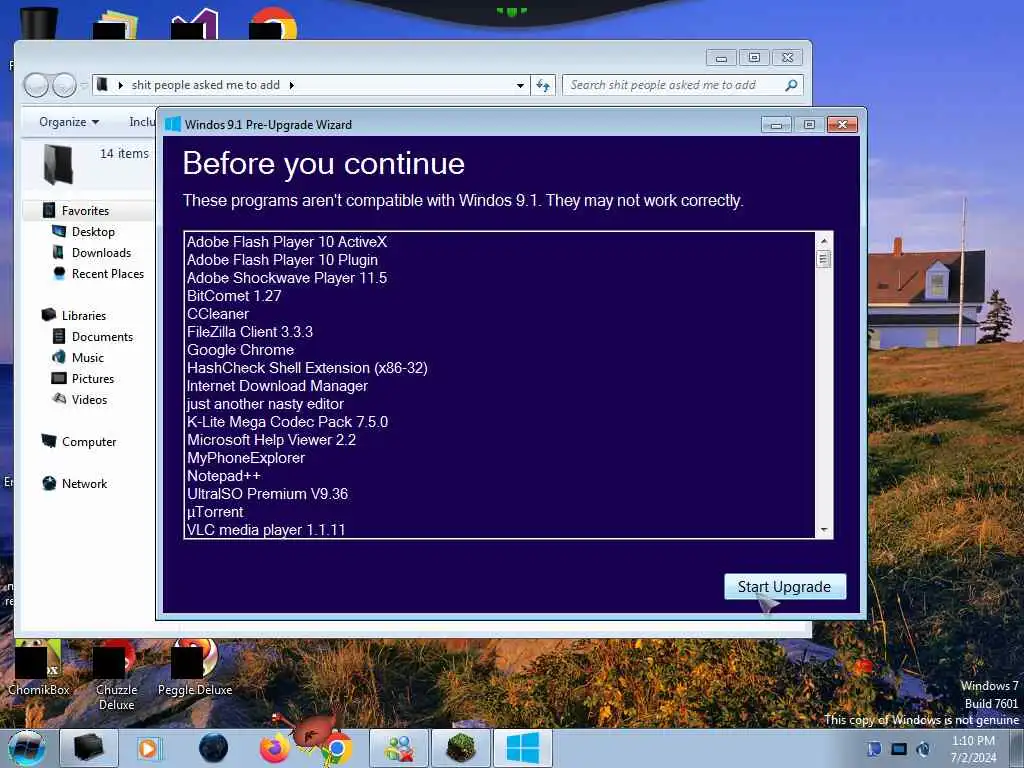Screen dimensions: 1024x768
Task: Open the Minecraft grass block taskbar icon
Action: tap(461, 748)
